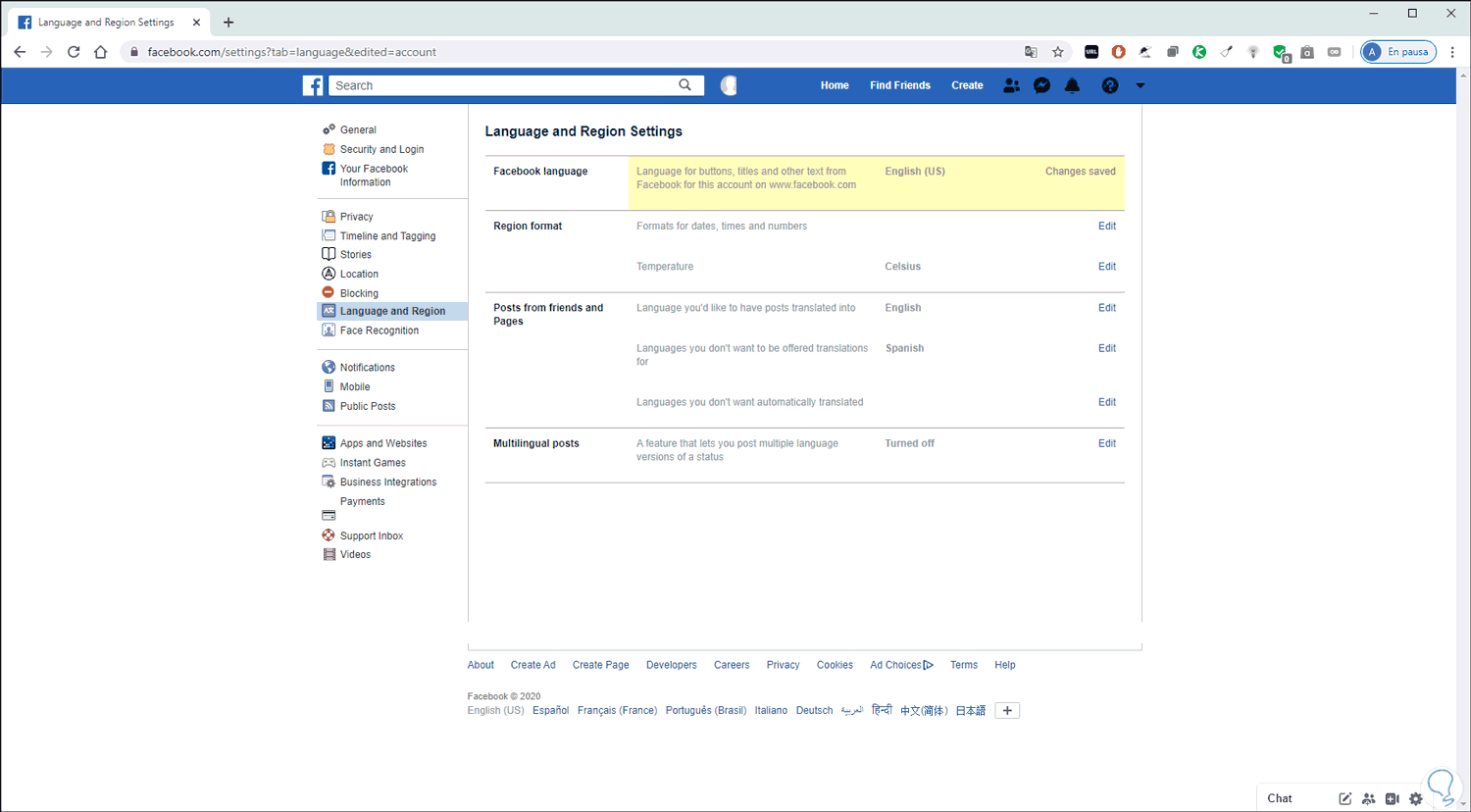Open Face Recognition settings

pos(379,330)
